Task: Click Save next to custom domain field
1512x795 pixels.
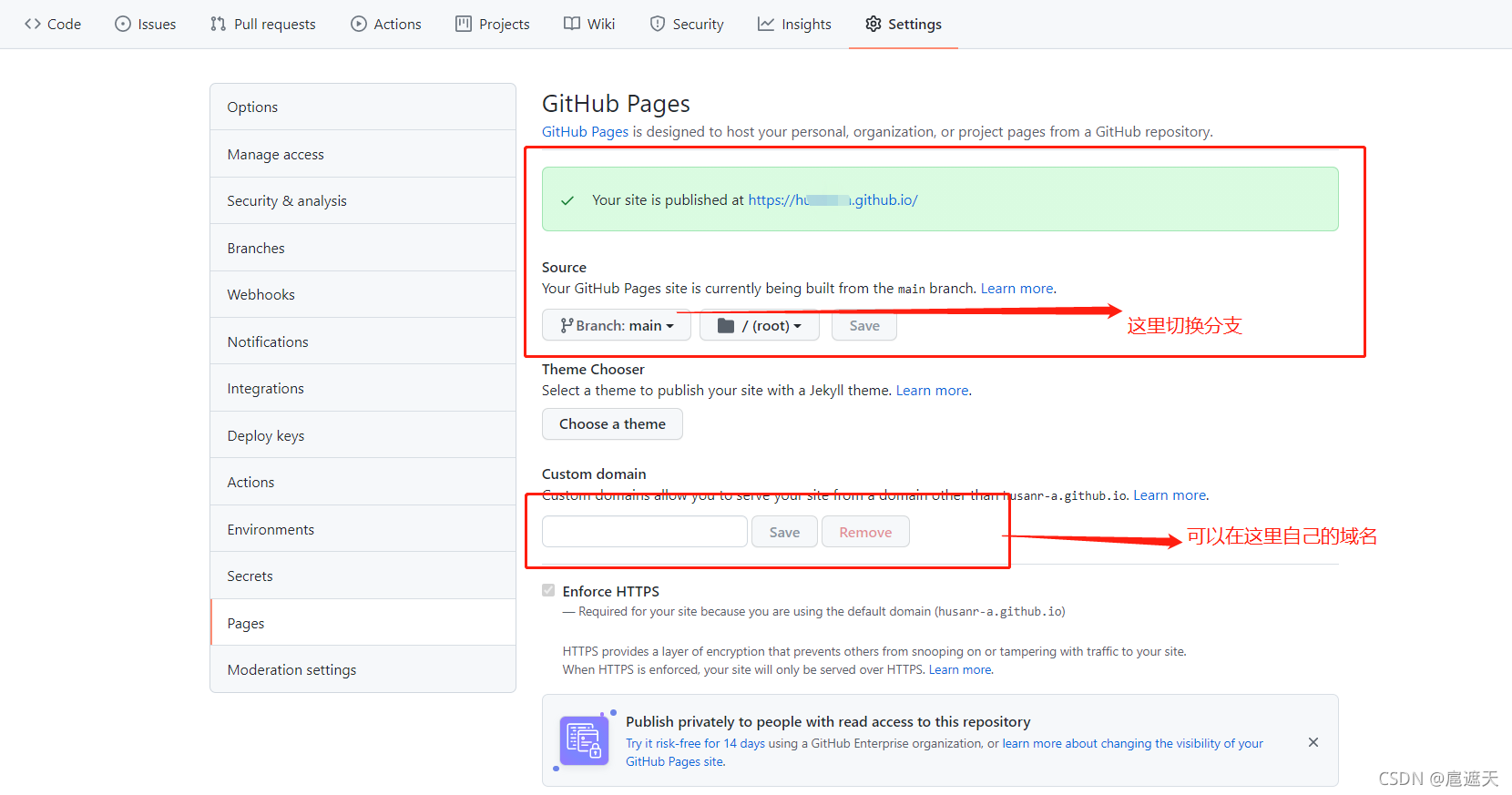Action: [x=784, y=532]
